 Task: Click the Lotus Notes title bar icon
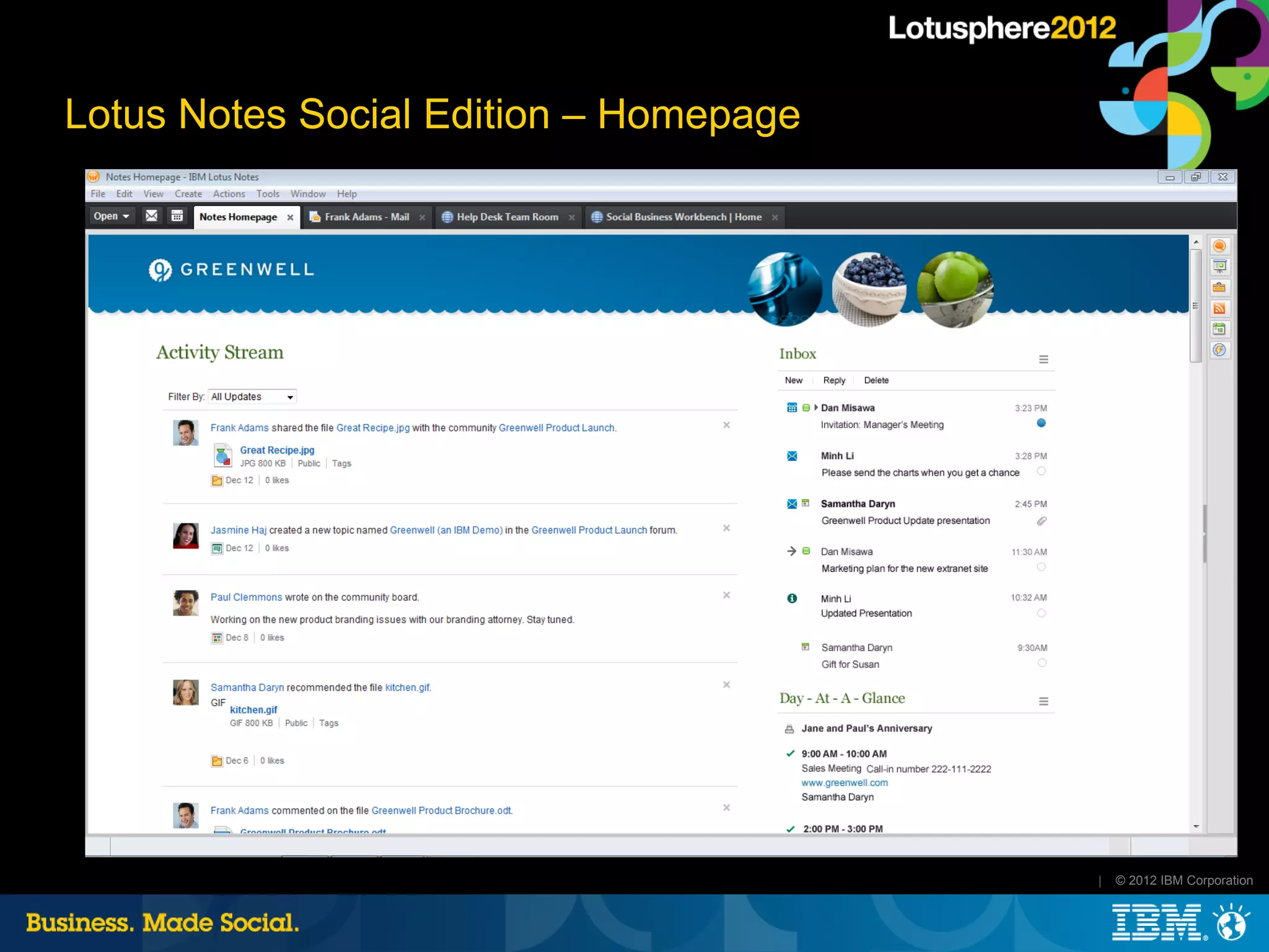[x=94, y=177]
